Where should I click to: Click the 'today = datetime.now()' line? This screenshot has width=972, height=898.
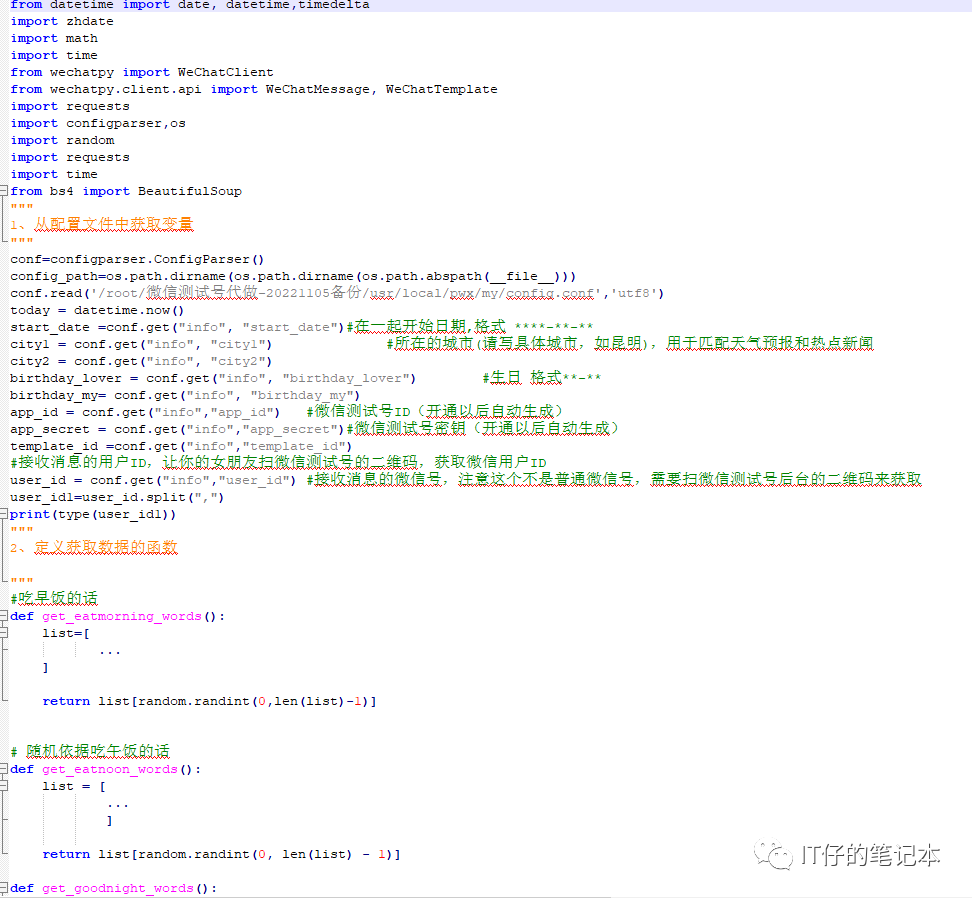(97, 310)
